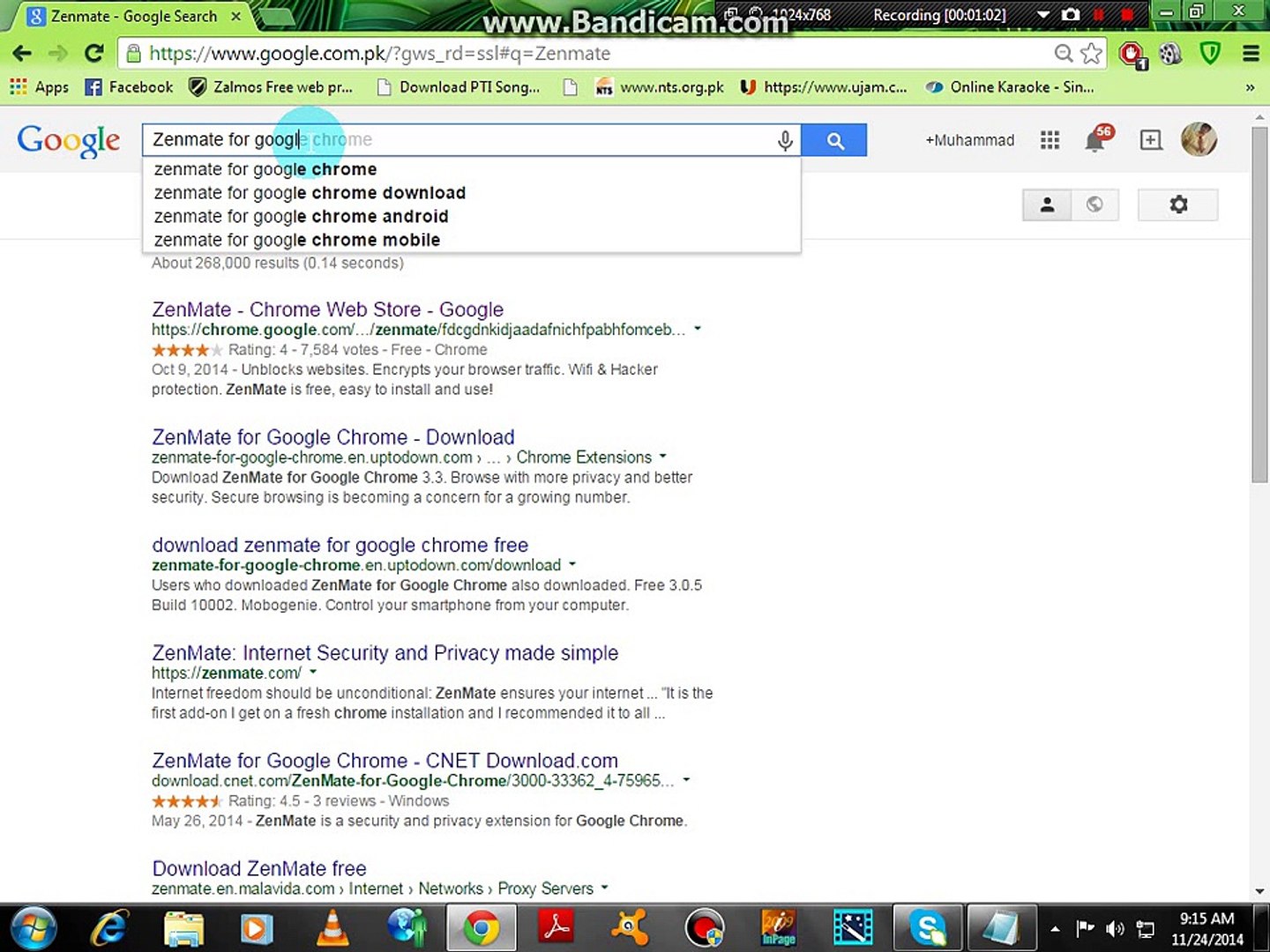Open Google+ notifications bell

(x=1097, y=139)
